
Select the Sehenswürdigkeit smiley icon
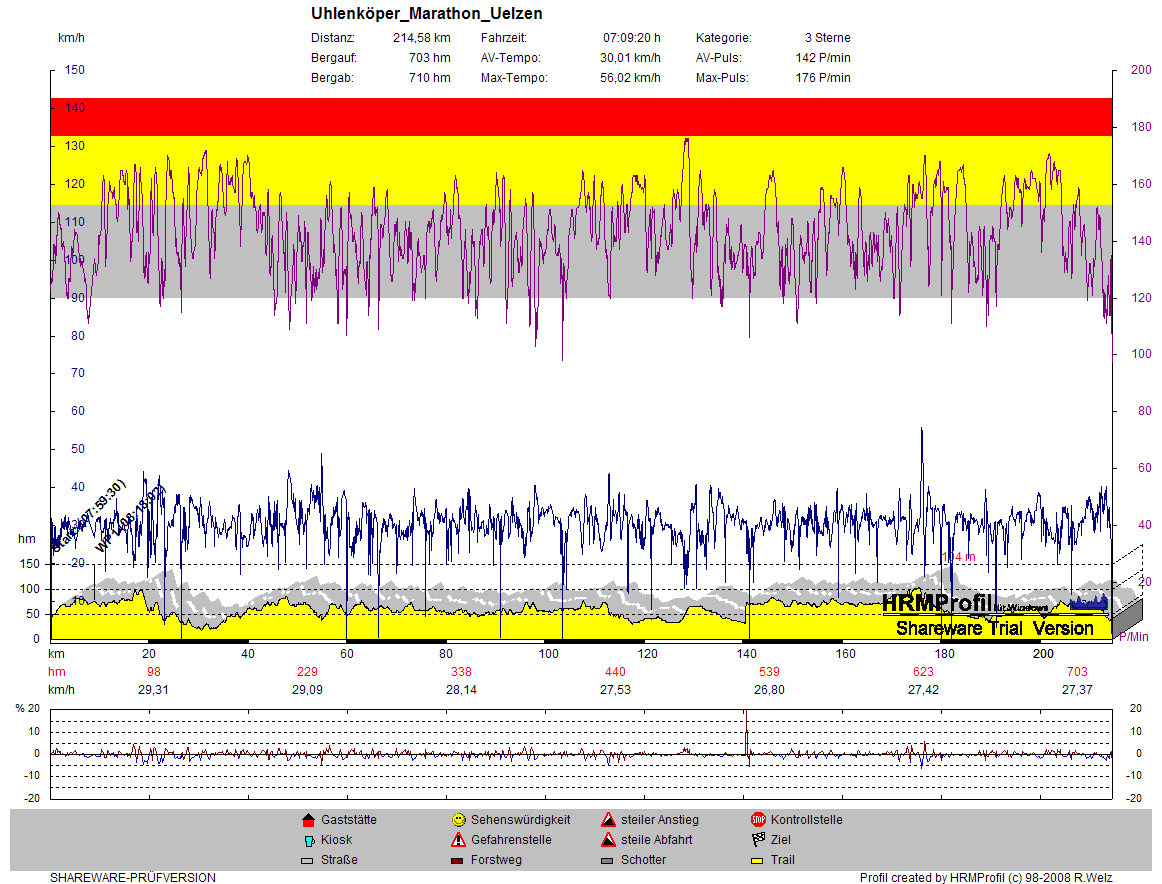click(458, 820)
